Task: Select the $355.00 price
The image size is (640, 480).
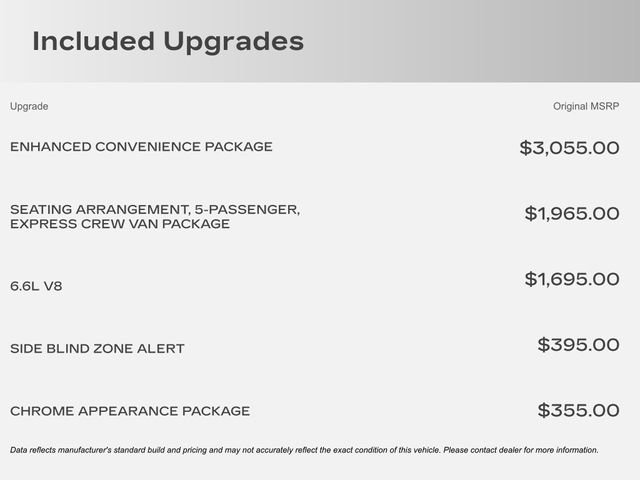Action: coord(578,410)
